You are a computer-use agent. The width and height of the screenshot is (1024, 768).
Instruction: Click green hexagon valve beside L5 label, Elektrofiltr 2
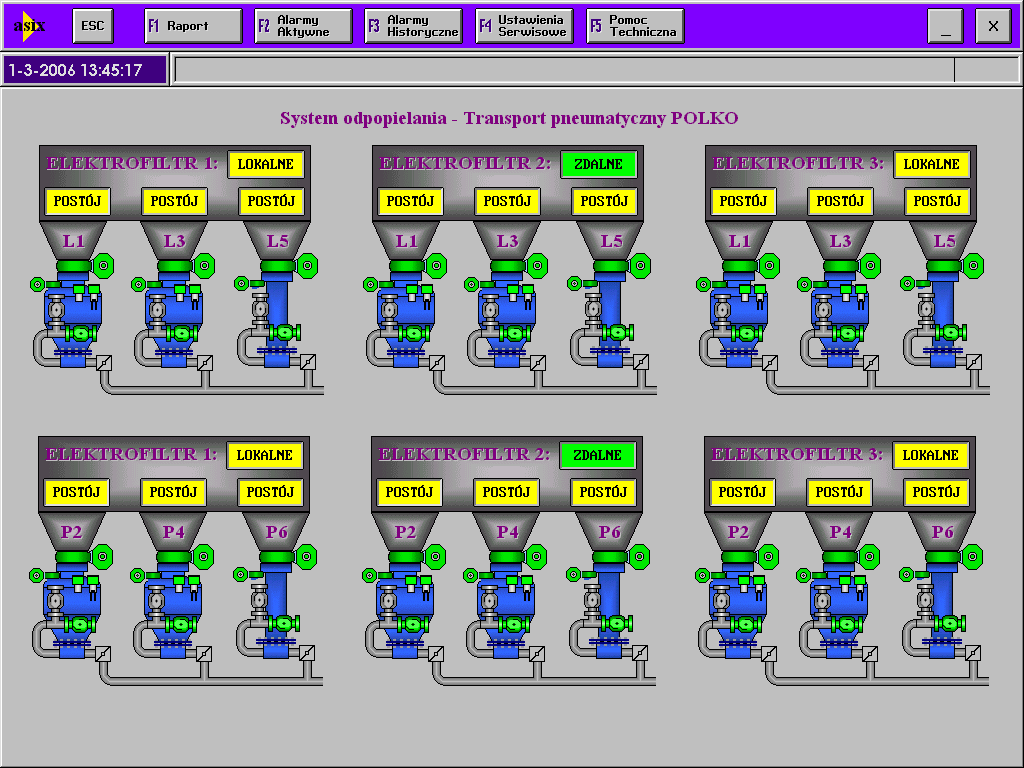(640, 266)
